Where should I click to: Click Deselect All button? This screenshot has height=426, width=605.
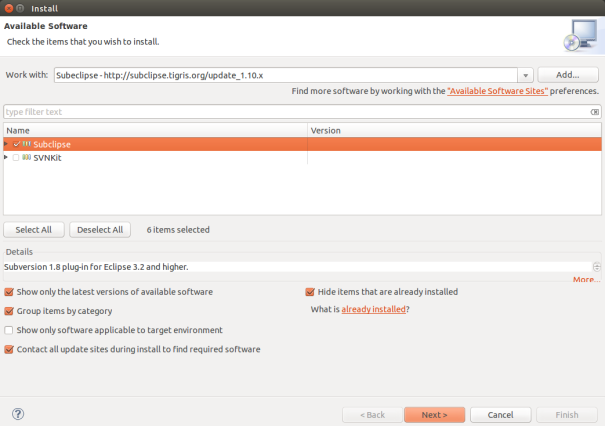click(x=100, y=230)
